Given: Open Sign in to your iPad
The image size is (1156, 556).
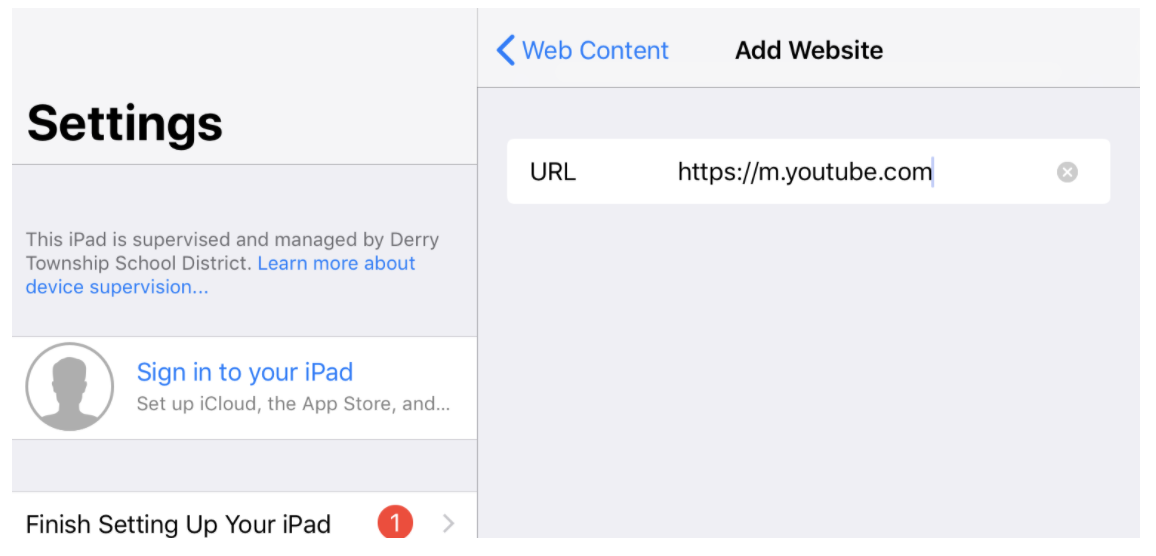Looking at the screenshot, I should click(x=244, y=373).
